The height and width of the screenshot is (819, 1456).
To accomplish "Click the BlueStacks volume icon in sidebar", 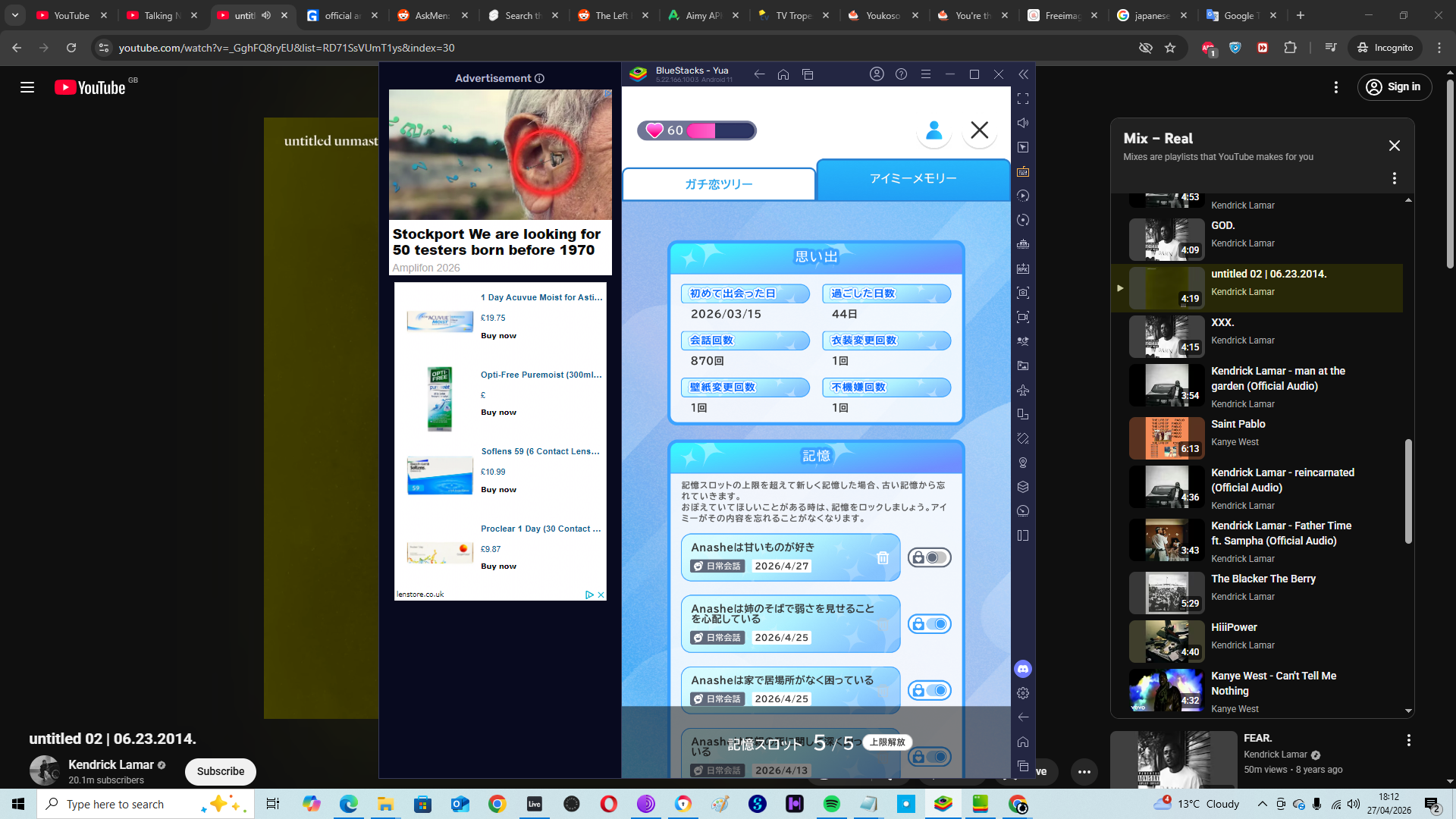I will (1023, 123).
